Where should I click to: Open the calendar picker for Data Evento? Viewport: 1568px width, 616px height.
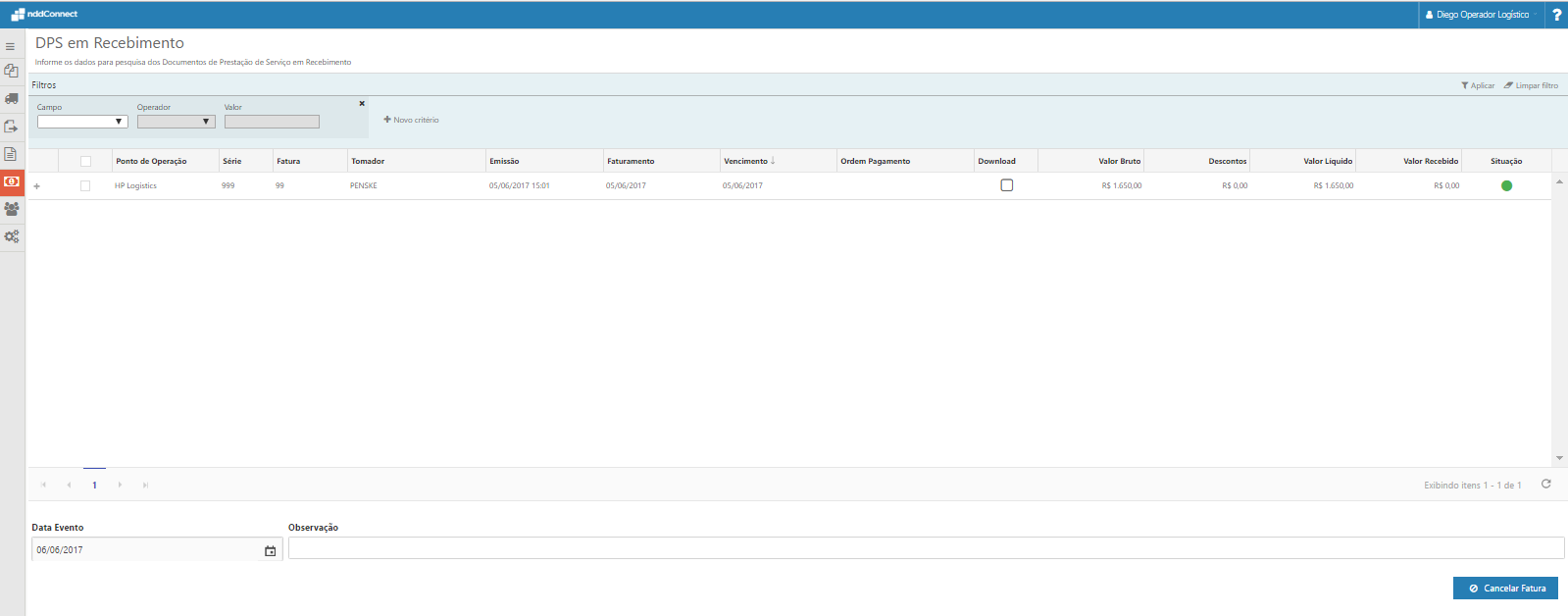(271, 550)
